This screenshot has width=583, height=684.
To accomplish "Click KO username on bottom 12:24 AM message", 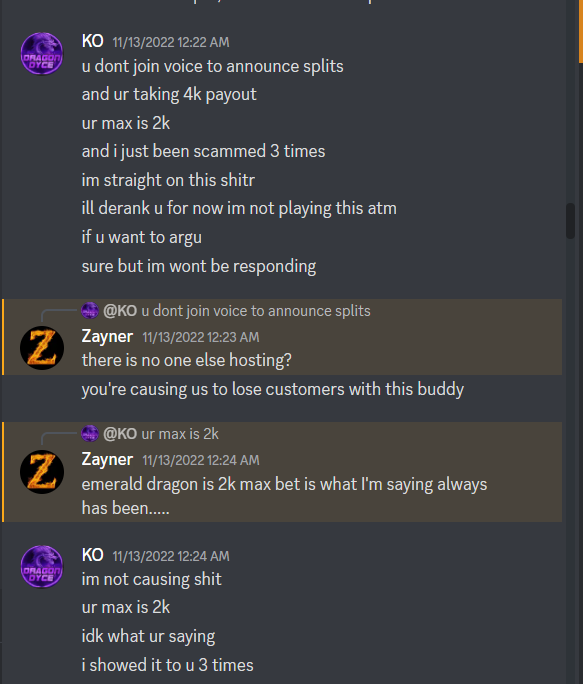I will 93,555.
